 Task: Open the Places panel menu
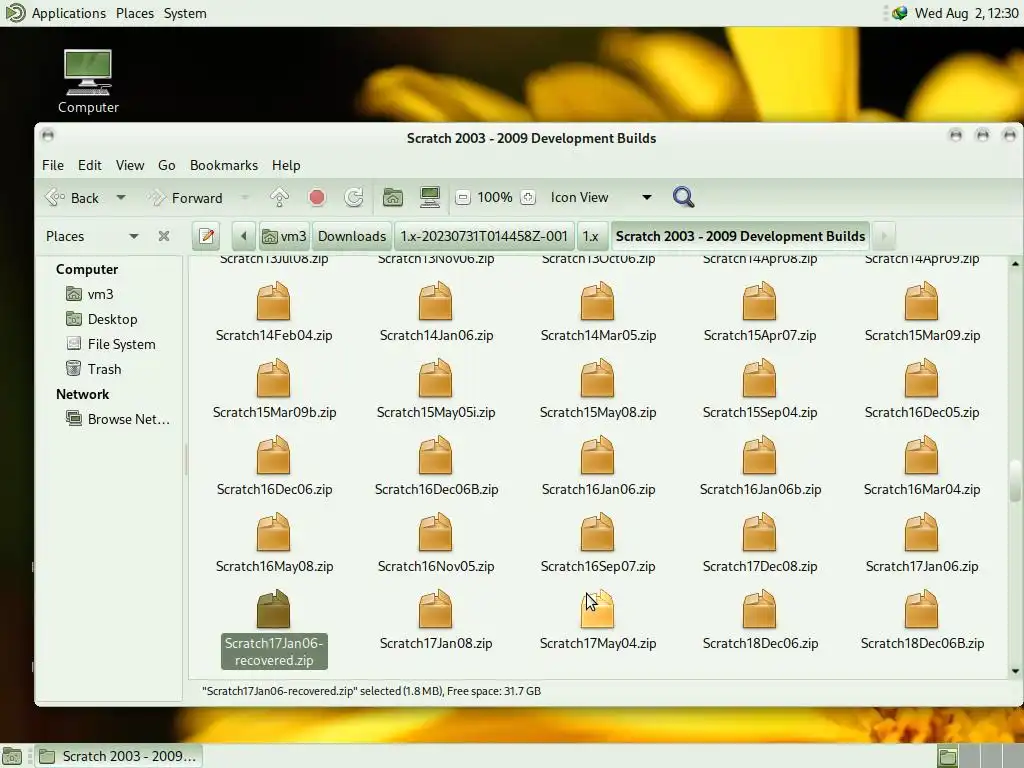[x=135, y=13]
